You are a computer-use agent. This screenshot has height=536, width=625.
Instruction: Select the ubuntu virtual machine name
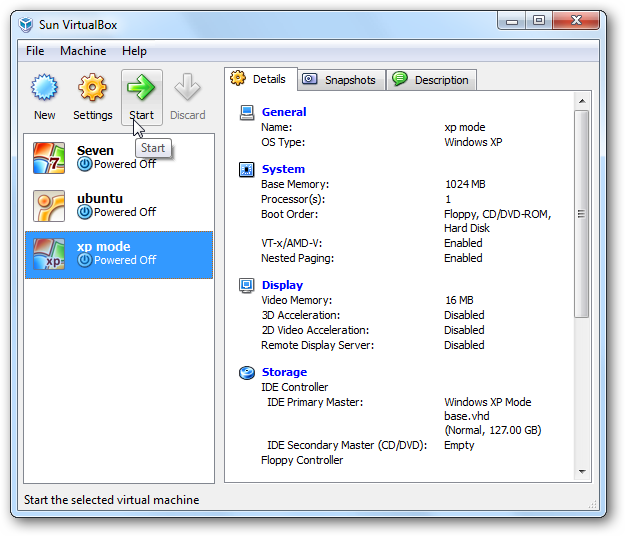coord(100,198)
